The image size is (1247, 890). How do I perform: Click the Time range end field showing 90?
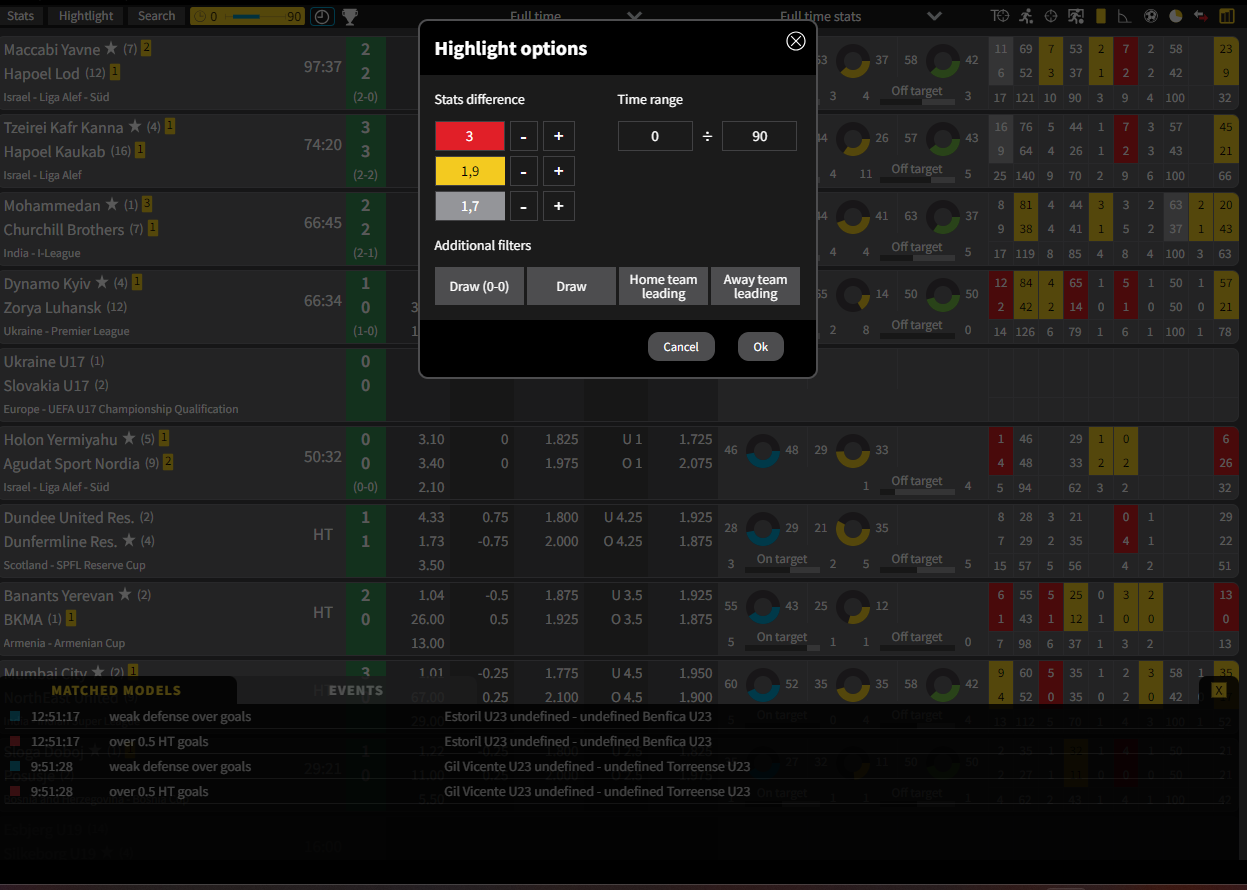point(759,136)
